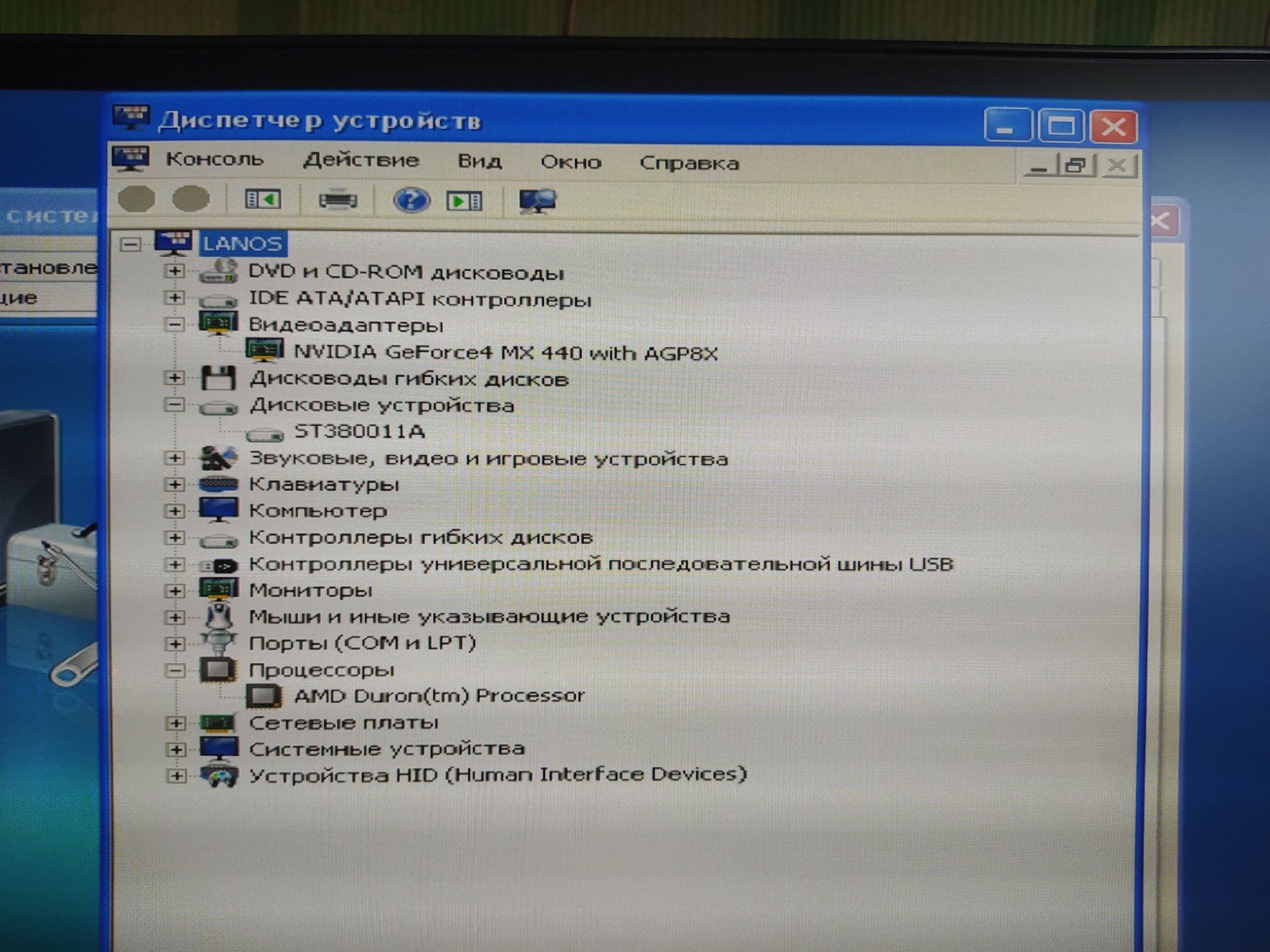Click the DVD и CD-ROM drive icon
This screenshot has width=1270, height=952.
tap(218, 272)
